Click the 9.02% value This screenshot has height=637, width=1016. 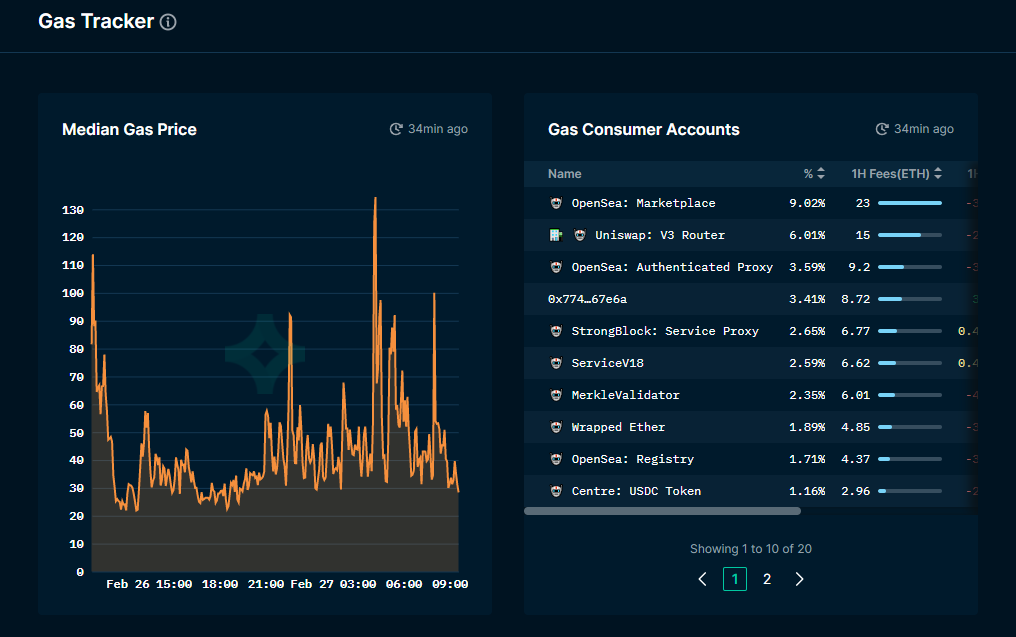(807, 203)
